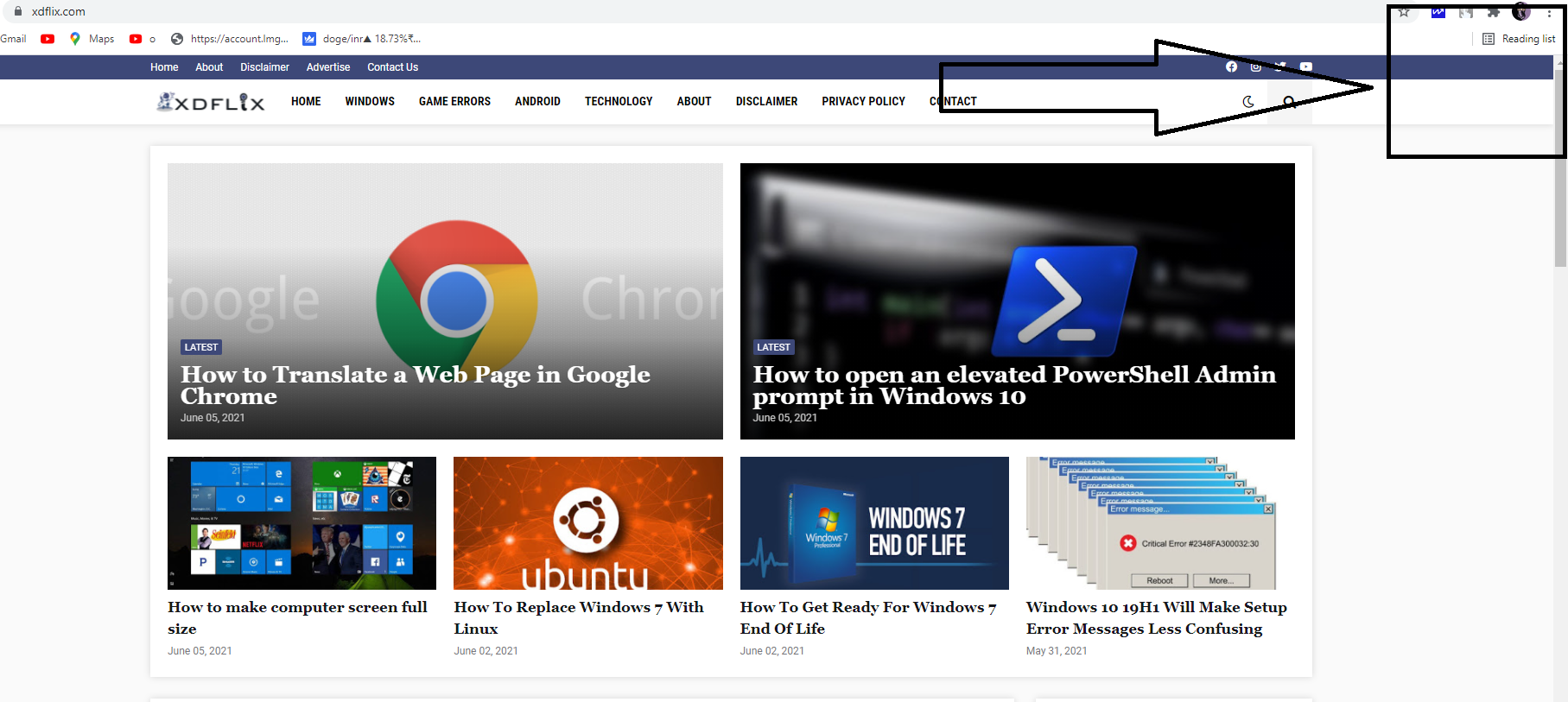Screen dimensions: 1568x702
Task: Toggle dark mode with the moon icon
Action: [1248, 102]
